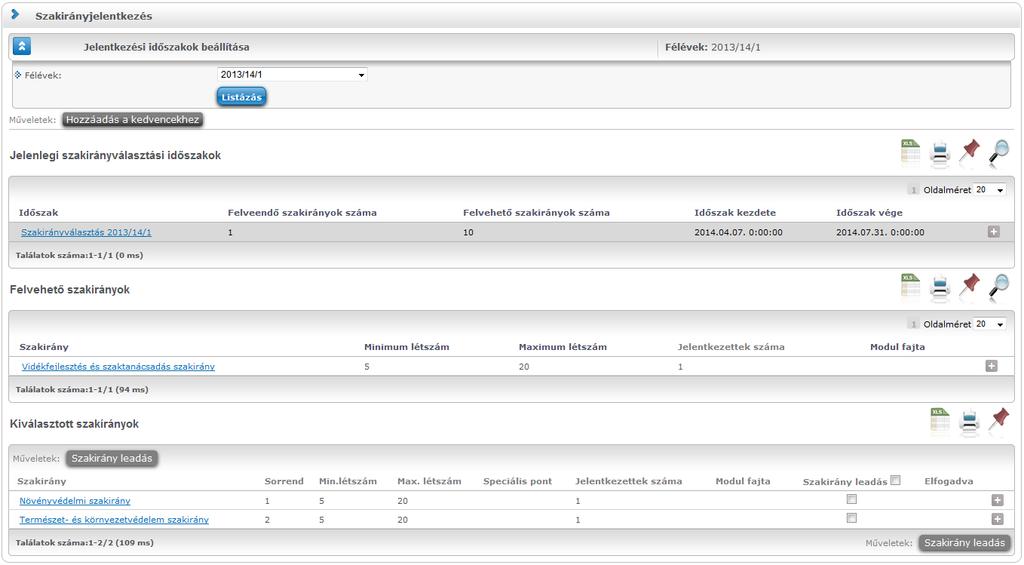The width and height of the screenshot is (1024, 565).
Task: Sort by Min.létszám column header
Action: click(348, 481)
